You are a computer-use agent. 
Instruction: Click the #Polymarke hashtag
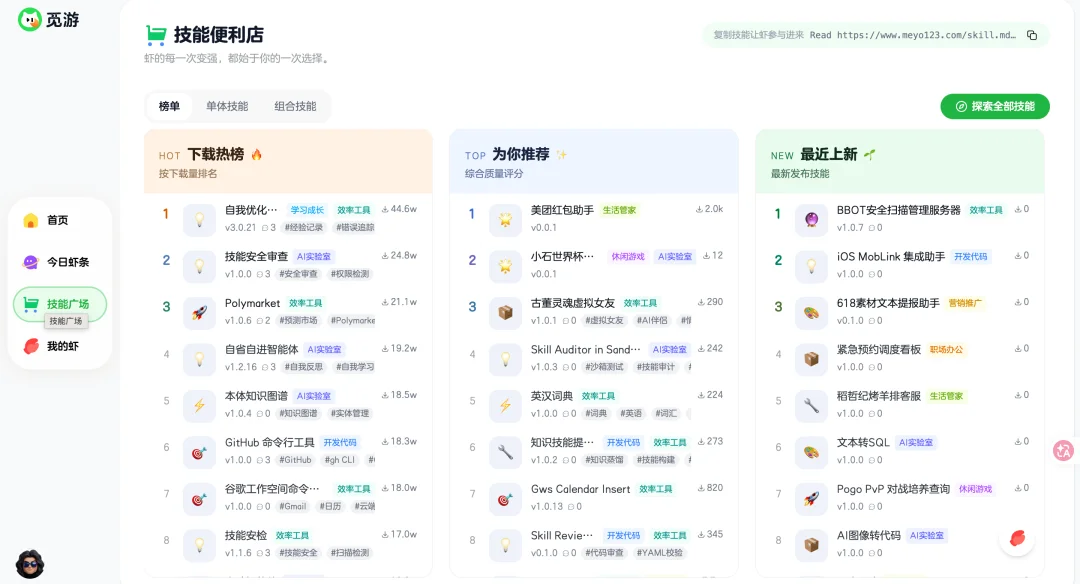[353, 320]
